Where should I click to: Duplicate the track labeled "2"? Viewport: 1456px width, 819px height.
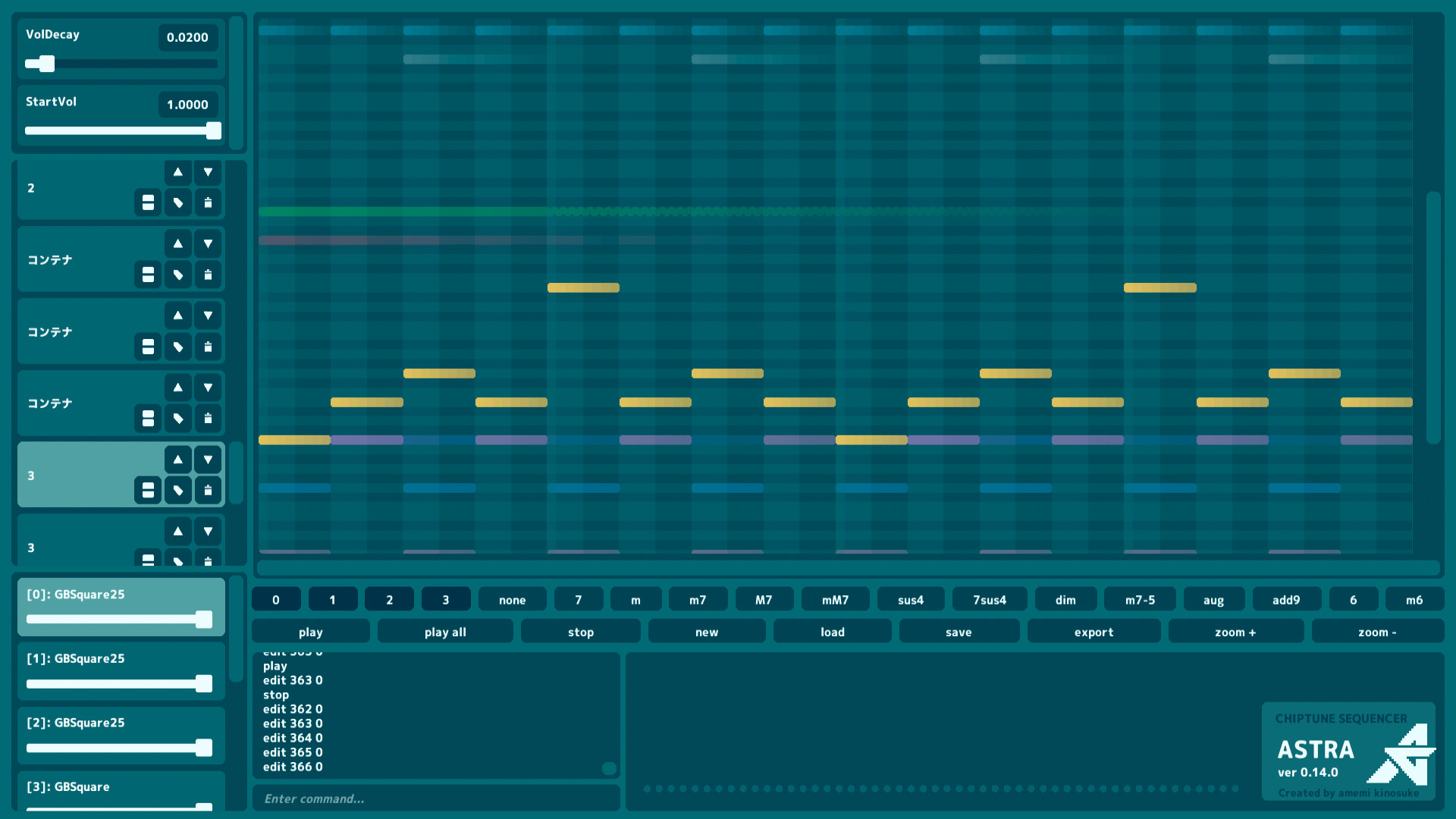coord(147,202)
